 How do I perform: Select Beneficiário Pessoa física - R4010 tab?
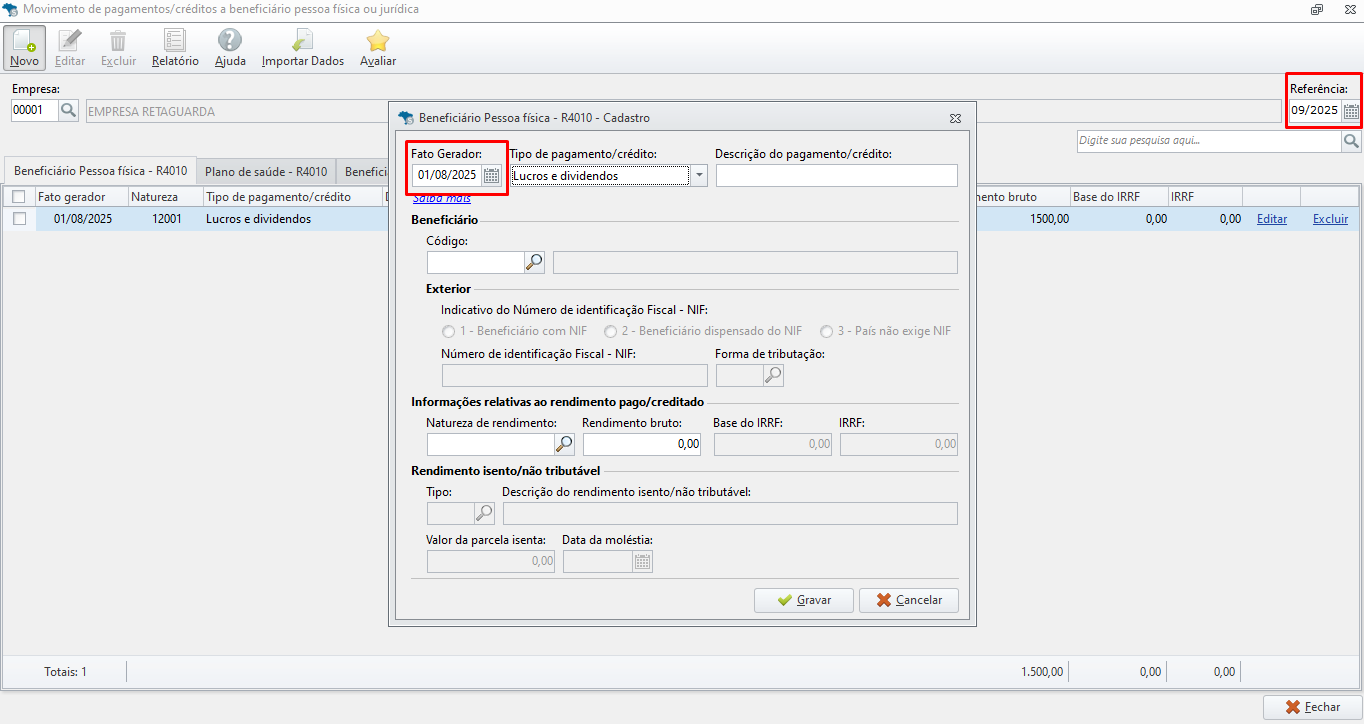tap(100, 171)
